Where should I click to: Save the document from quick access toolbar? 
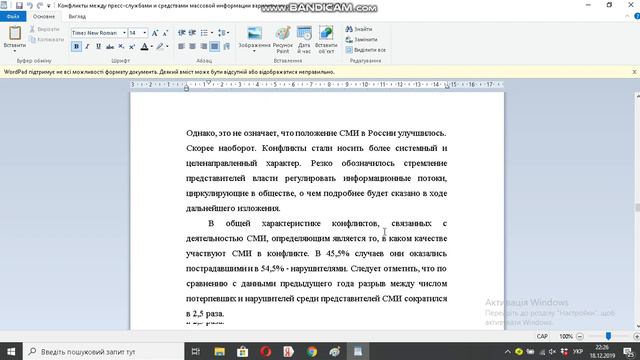[x=19, y=5]
